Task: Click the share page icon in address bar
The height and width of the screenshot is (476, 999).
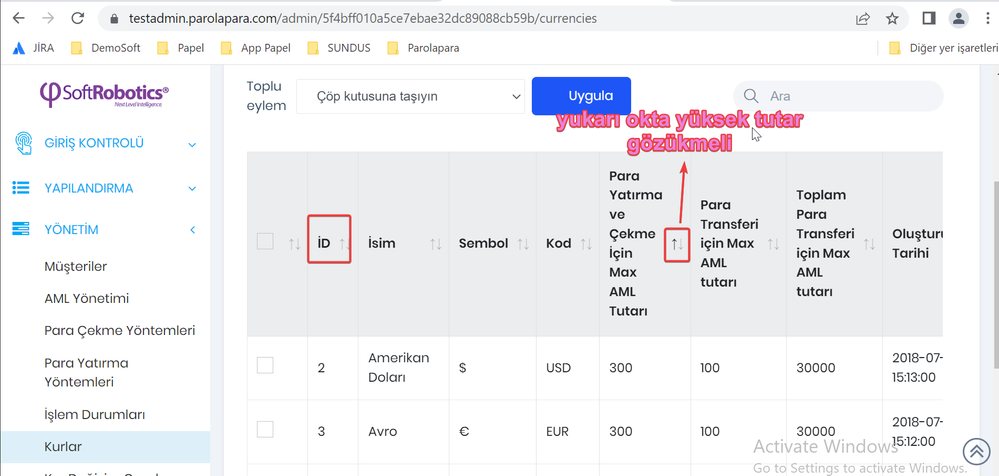Action: point(863,18)
